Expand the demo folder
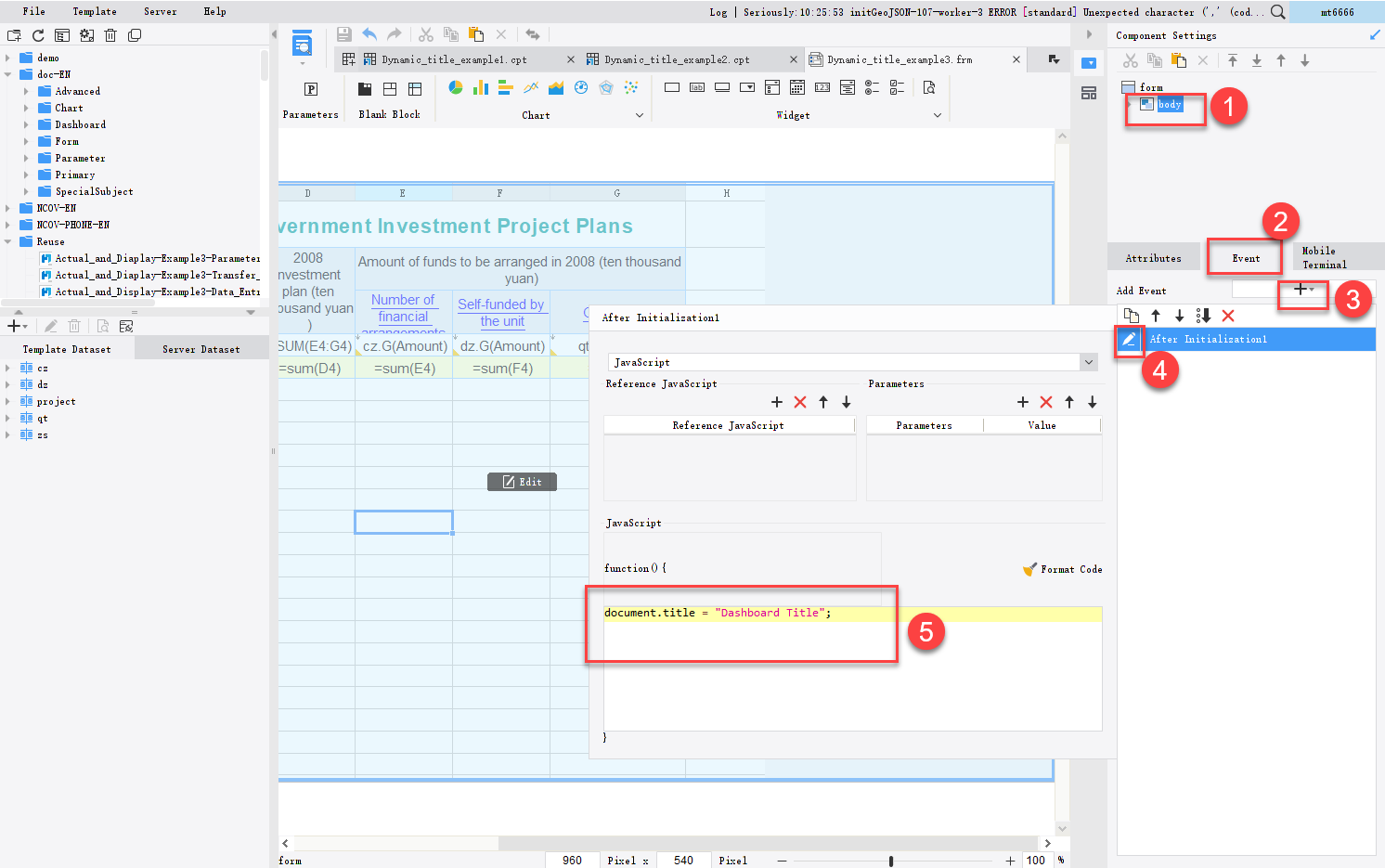 coord(7,58)
